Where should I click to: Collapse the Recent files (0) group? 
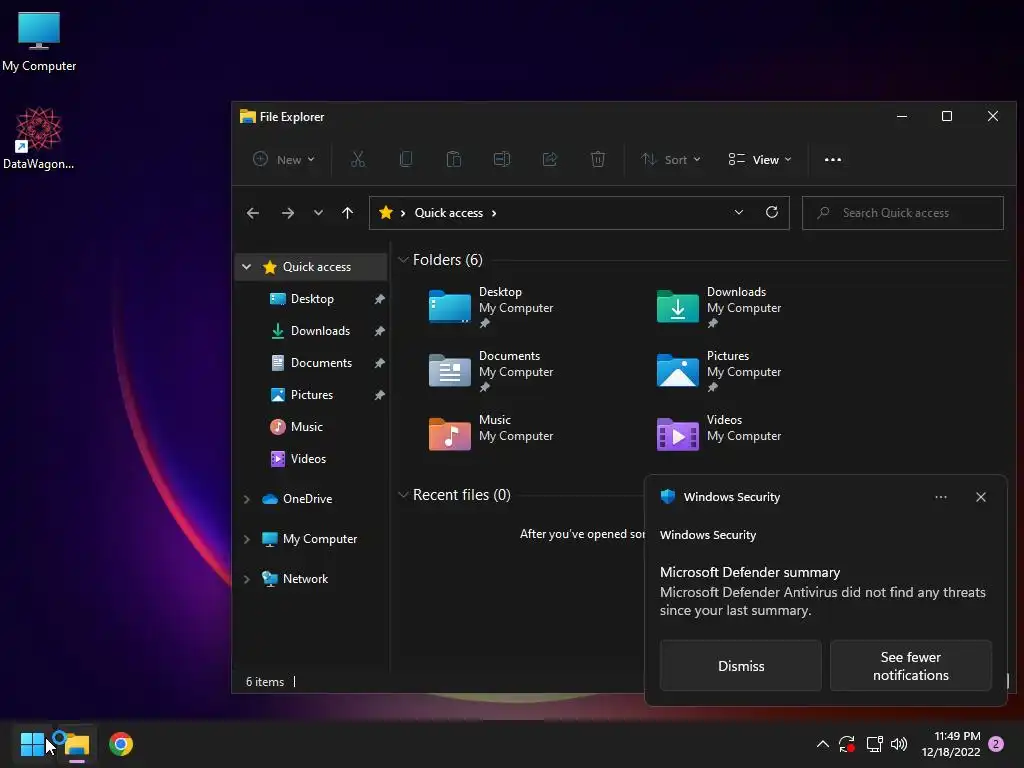point(403,494)
